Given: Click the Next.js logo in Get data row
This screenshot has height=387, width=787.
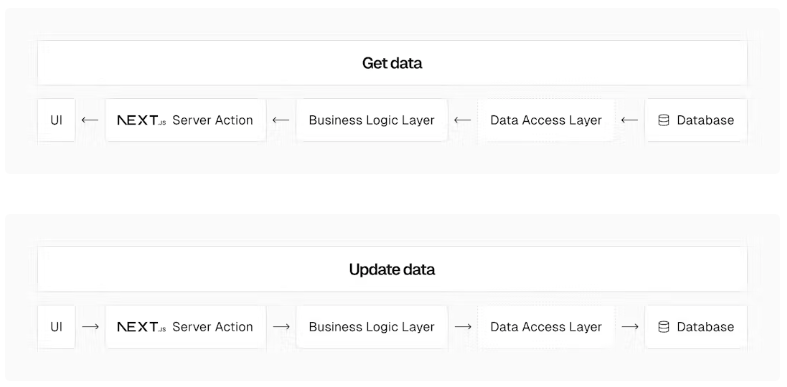Looking at the screenshot, I should 142,120.
